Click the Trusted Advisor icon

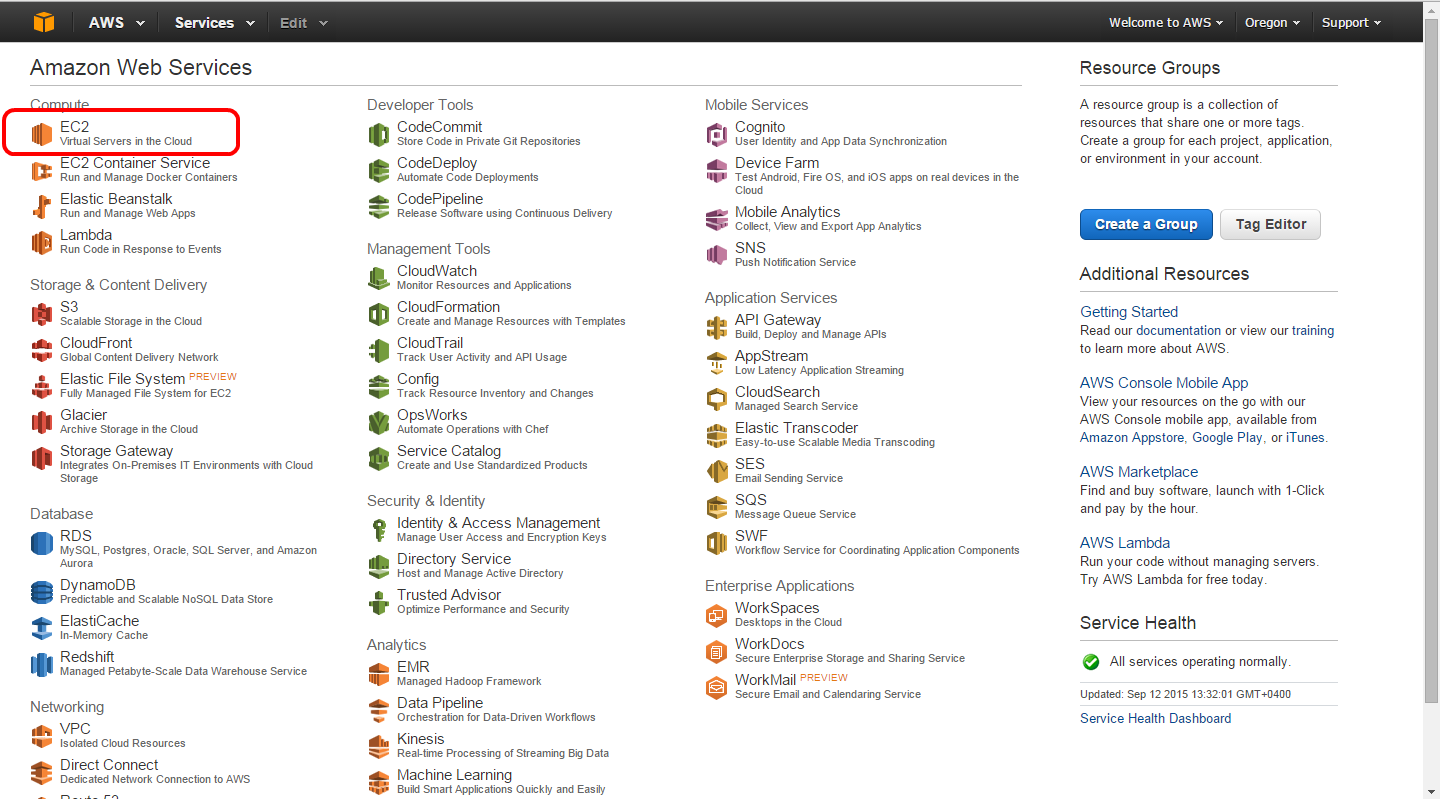pos(379,602)
